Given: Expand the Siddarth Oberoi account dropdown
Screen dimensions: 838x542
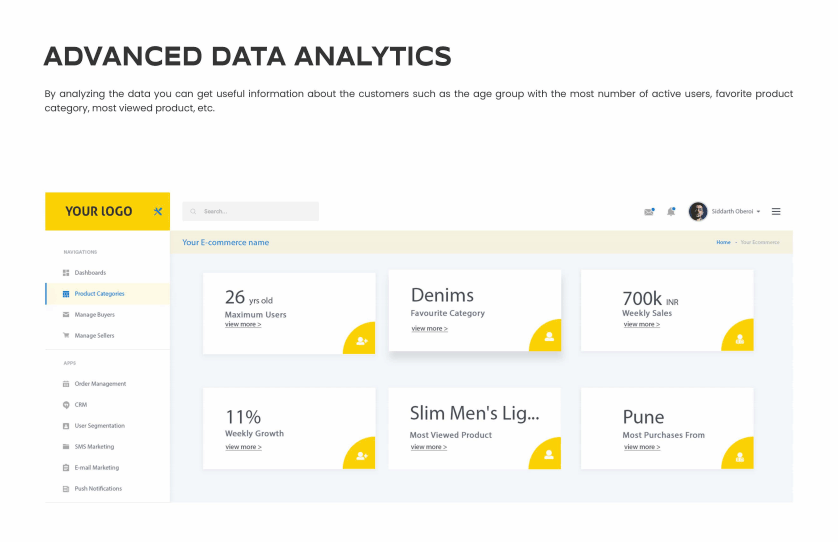Looking at the screenshot, I should pos(759,212).
